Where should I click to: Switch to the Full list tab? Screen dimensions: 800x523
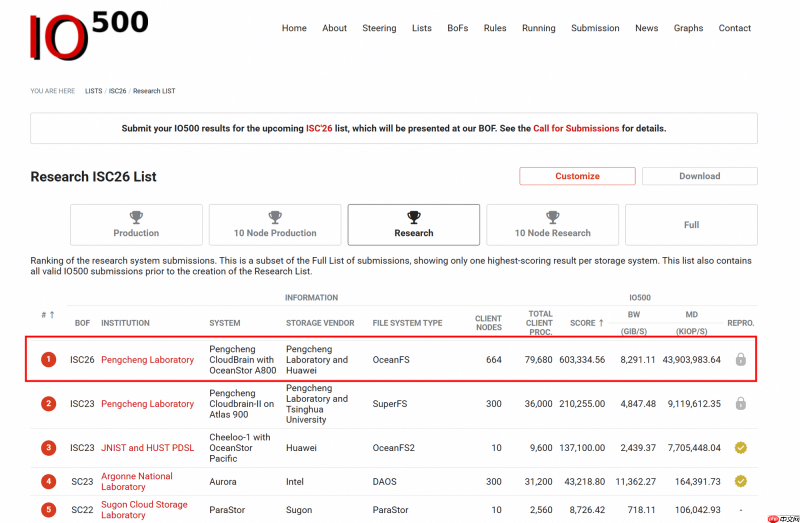[x=691, y=225]
